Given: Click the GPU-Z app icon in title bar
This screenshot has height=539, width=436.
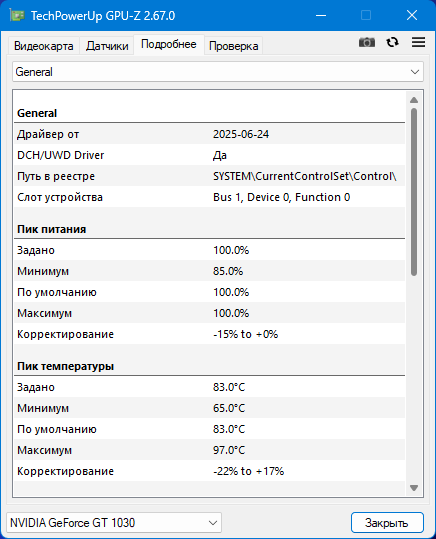Looking at the screenshot, I should coord(17,15).
